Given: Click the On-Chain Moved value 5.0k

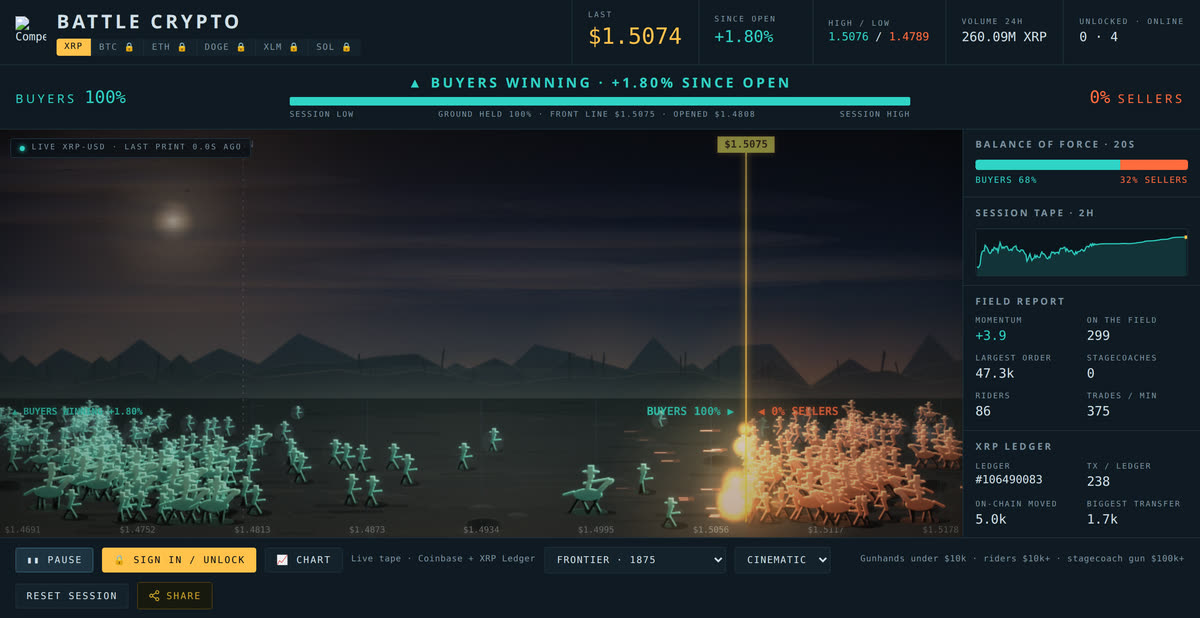Looking at the screenshot, I should tap(991, 519).
